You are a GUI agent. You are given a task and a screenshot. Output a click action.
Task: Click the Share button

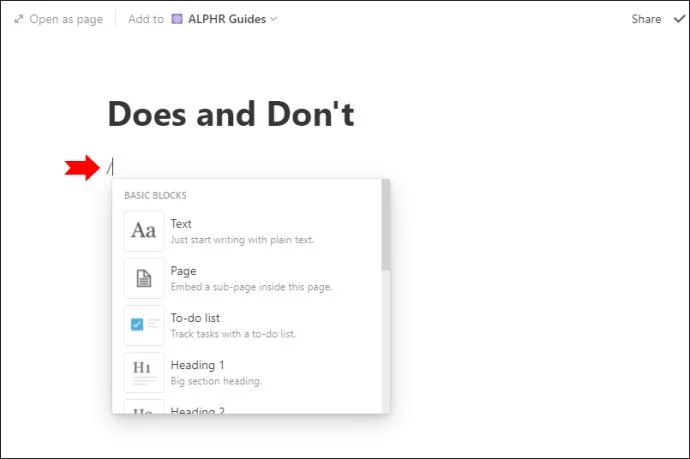pos(646,19)
